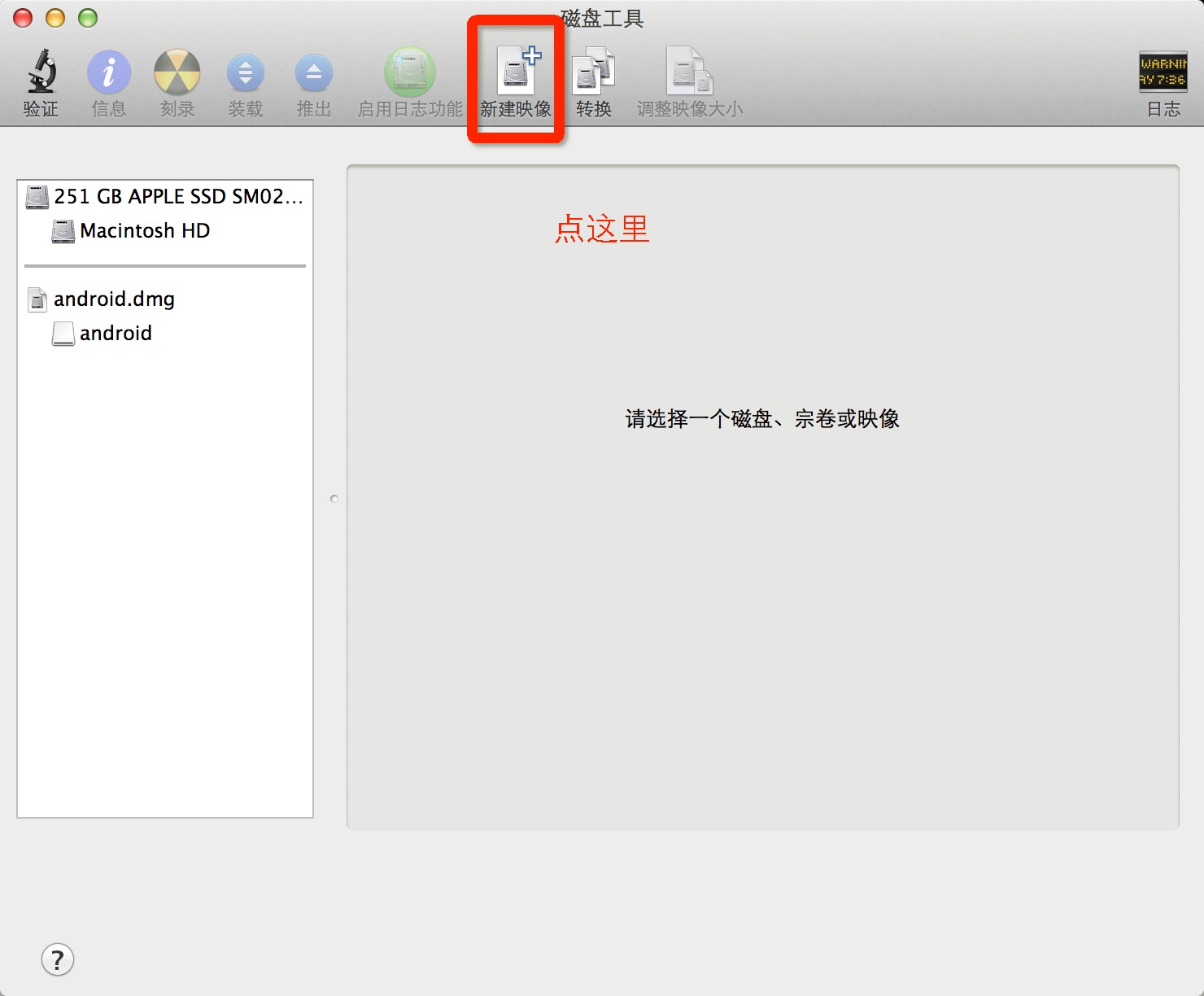1204x996 pixels.
Task: Open the 信息 info toolbar button
Action: (x=109, y=72)
